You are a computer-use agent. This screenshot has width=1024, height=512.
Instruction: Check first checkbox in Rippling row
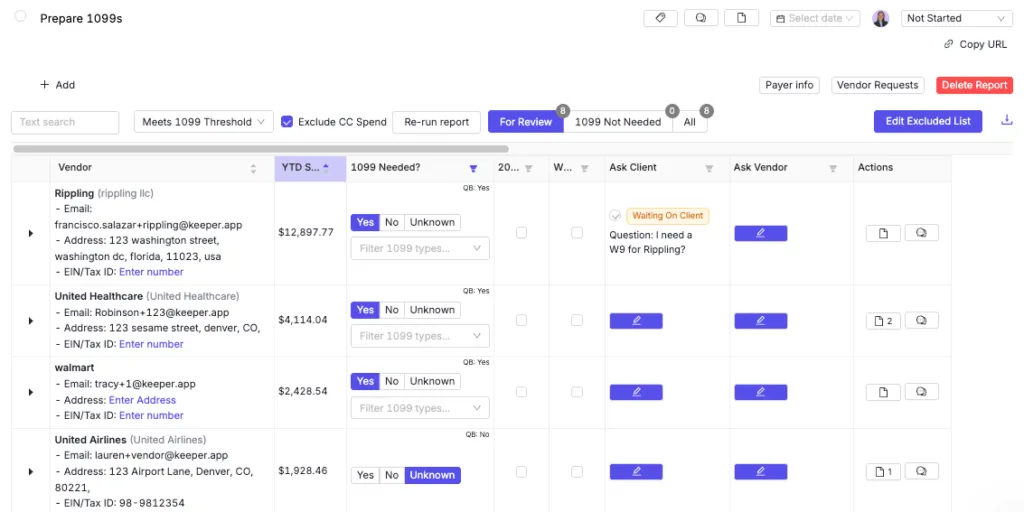(x=521, y=232)
